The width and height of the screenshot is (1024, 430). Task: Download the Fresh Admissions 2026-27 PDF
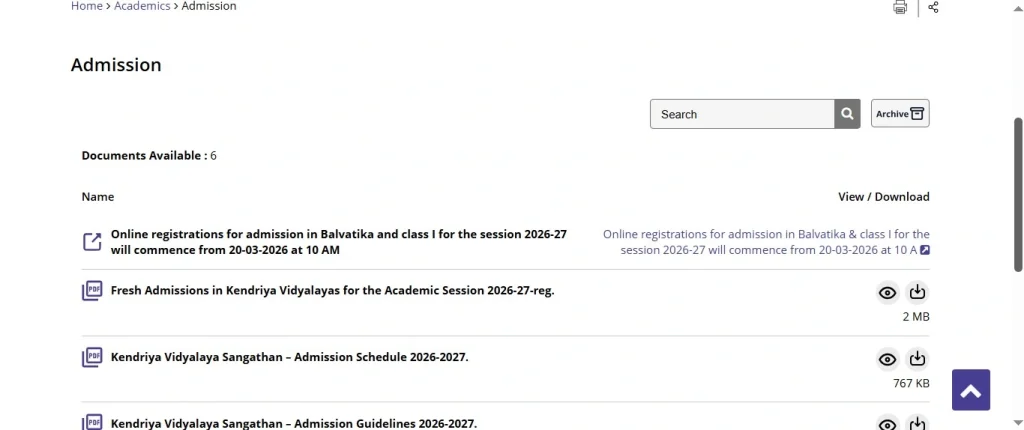click(x=917, y=293)
